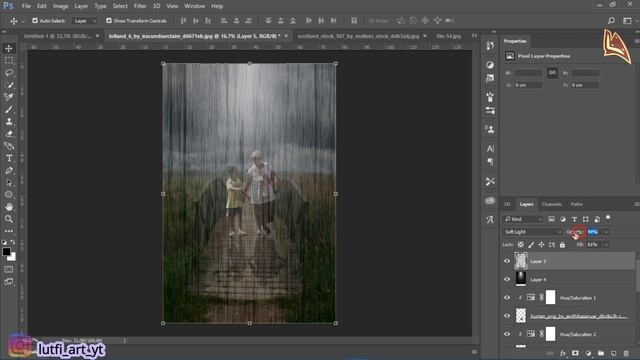Toggle link width and height in Properties
This screenshot has width=640, height=360.
point(552,73)
